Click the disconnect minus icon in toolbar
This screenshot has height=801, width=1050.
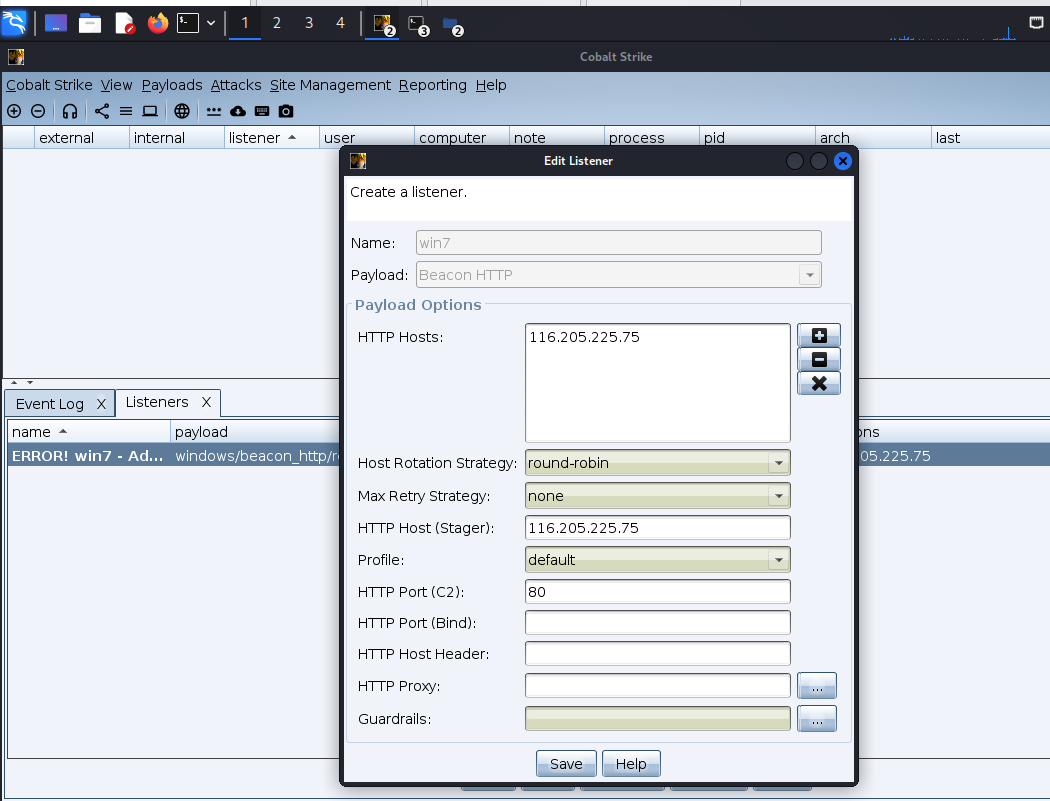coord(38,111)
